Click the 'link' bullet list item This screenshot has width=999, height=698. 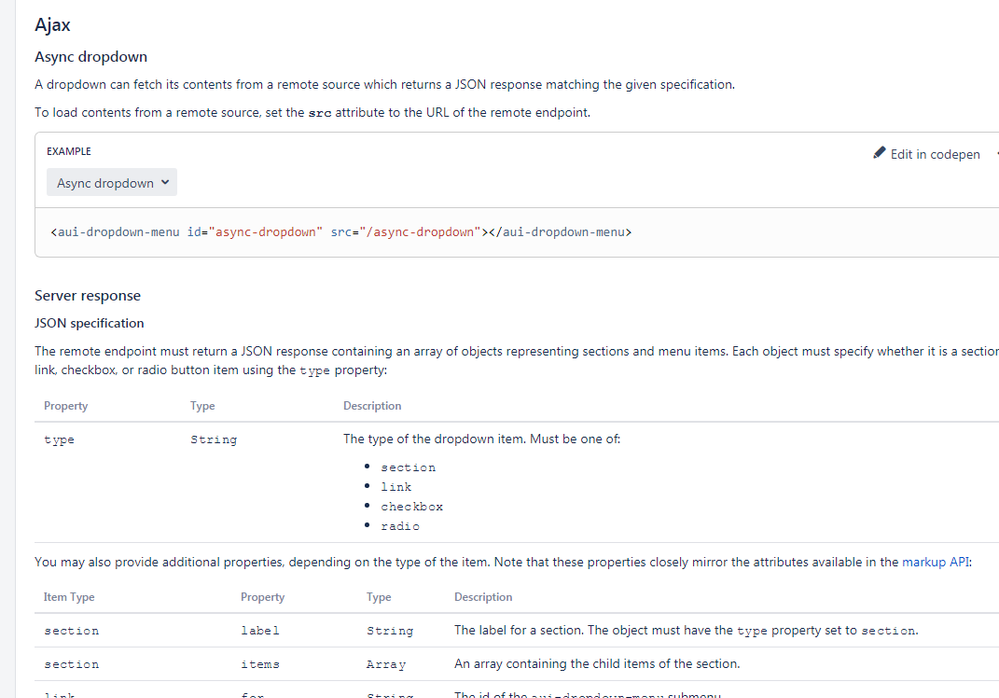point(396,487)
